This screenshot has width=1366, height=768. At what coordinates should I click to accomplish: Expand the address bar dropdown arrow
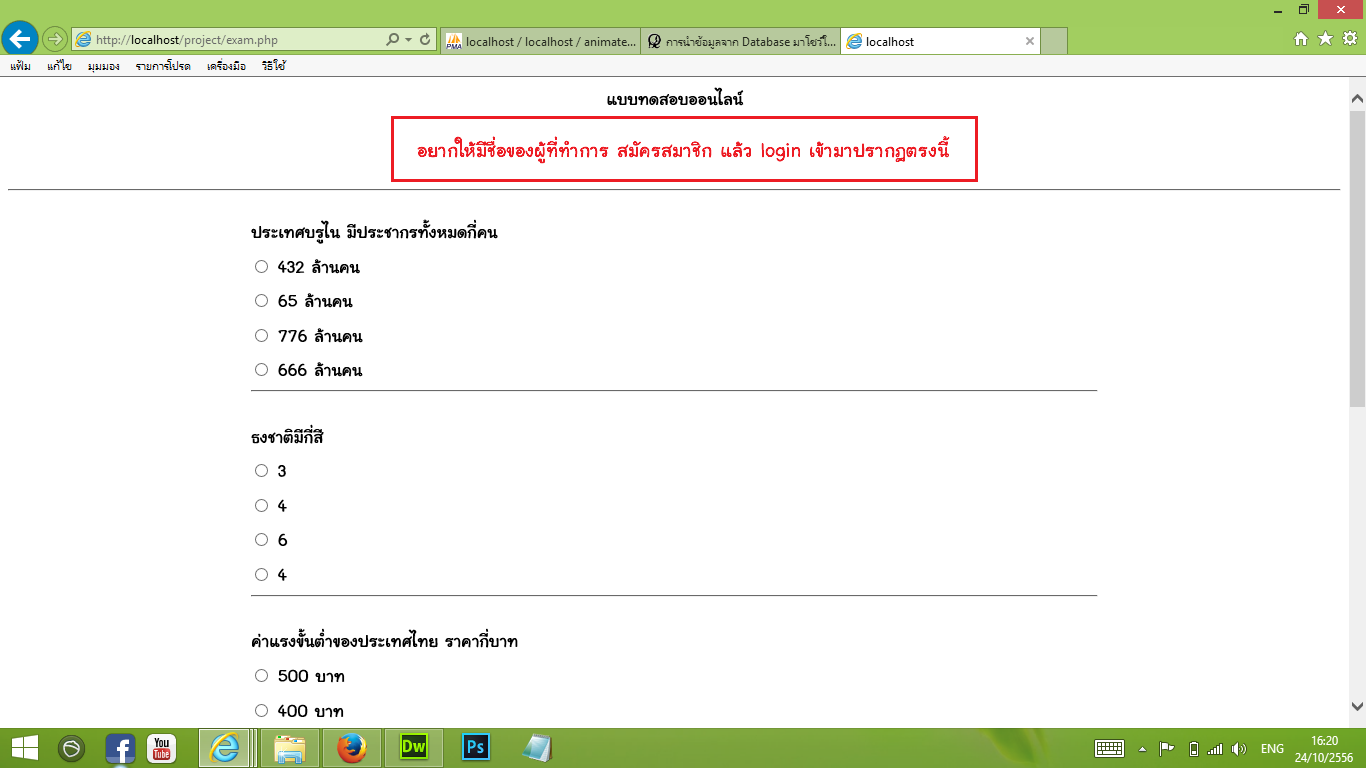click(x=408, y=40)
